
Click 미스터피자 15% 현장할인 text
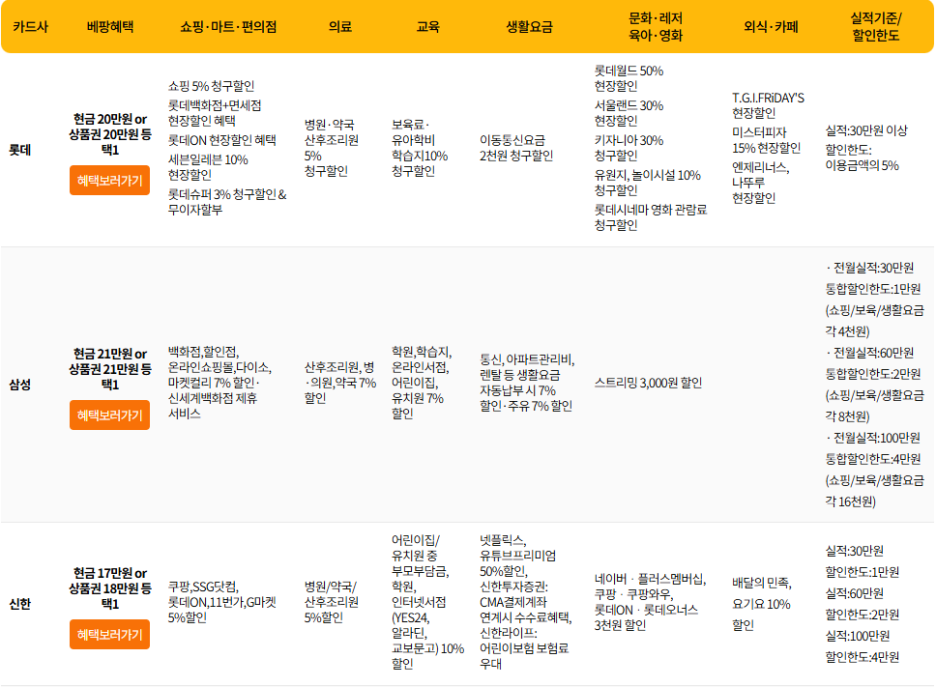click(766, 140)
